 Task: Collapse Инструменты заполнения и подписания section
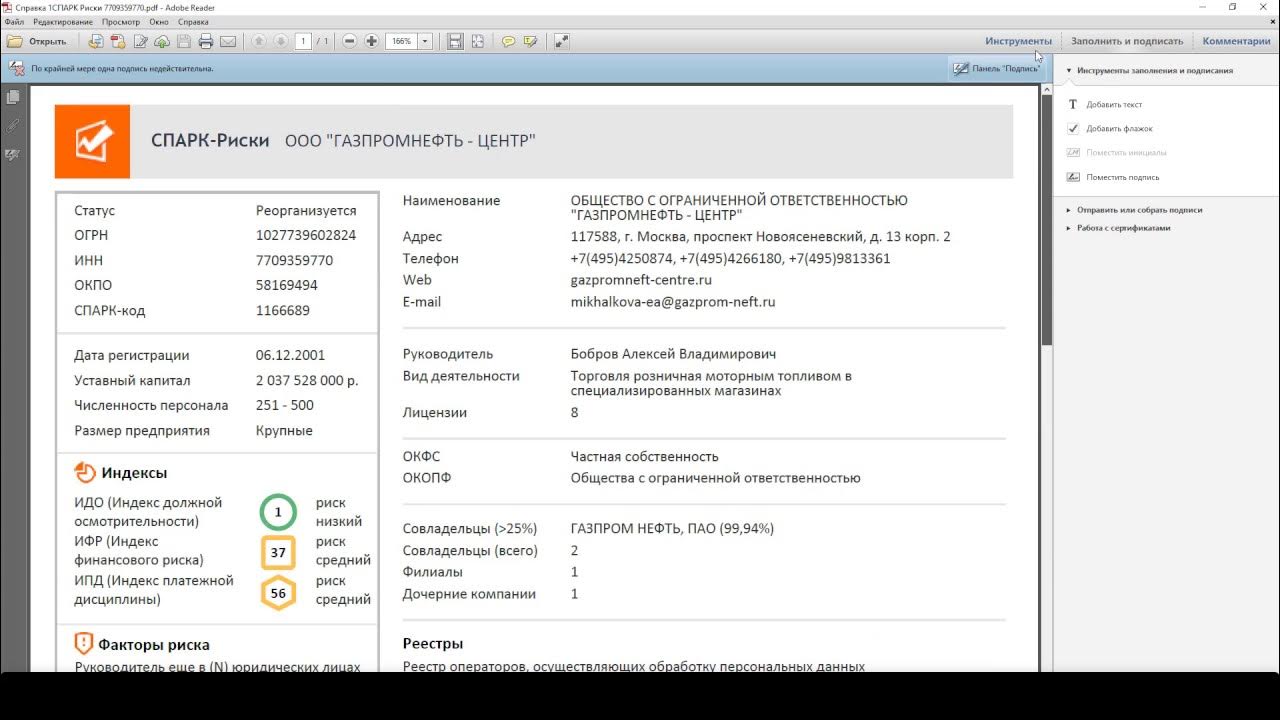(1069, 71)
